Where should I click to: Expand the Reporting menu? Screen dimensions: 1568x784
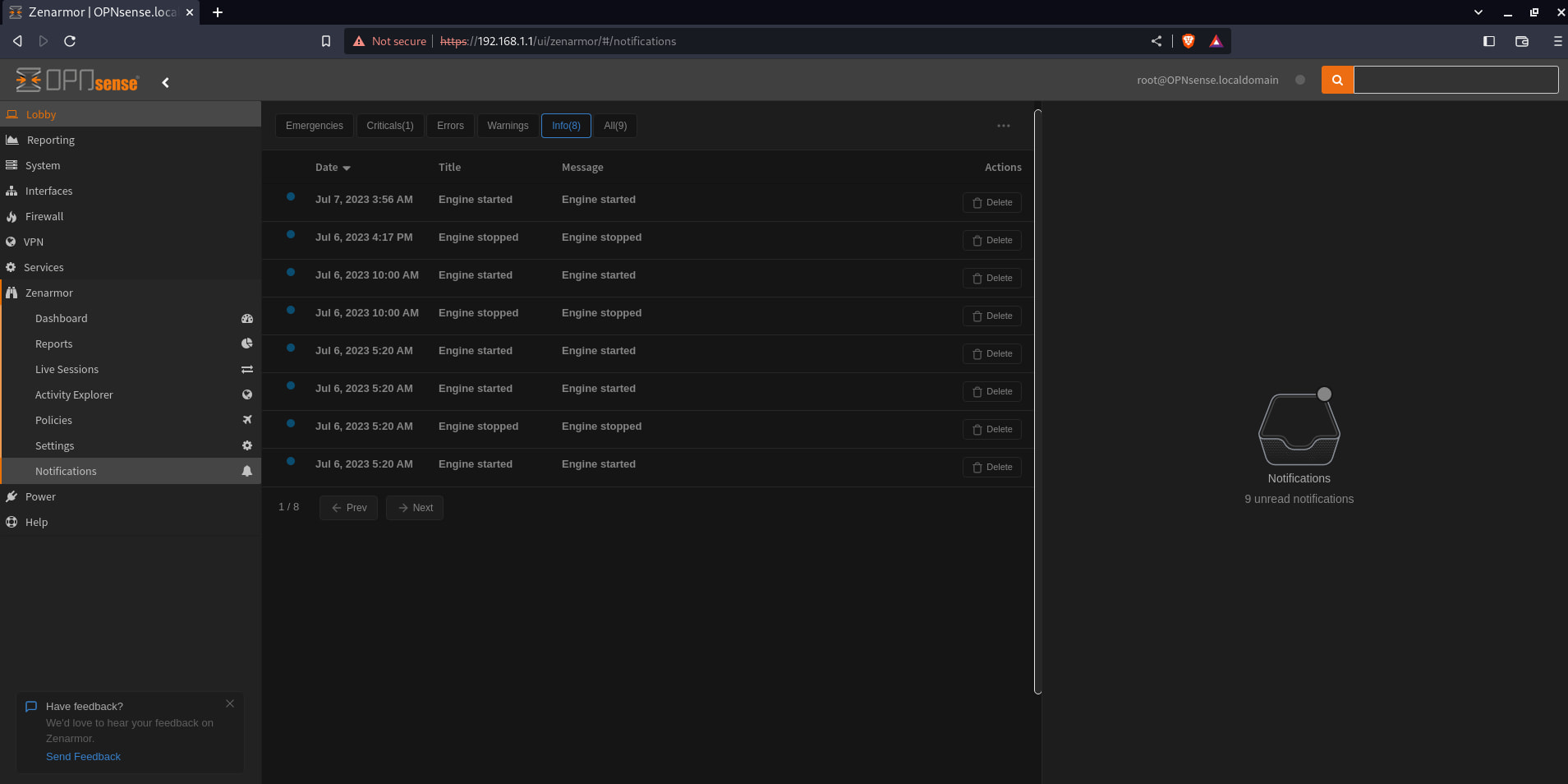131,140
